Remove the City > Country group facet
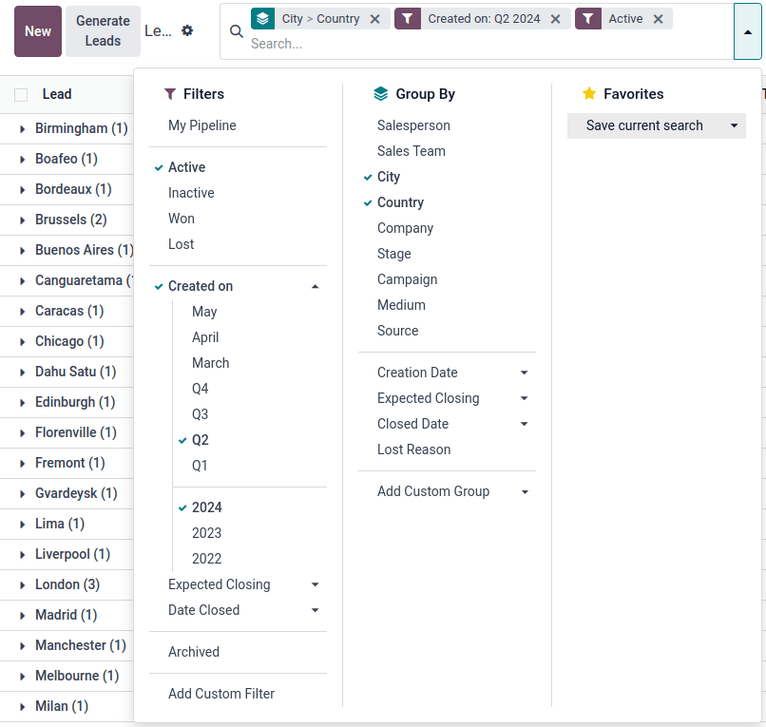The width and height of the screenshot is (766, 727). click(x=375, y=19)
